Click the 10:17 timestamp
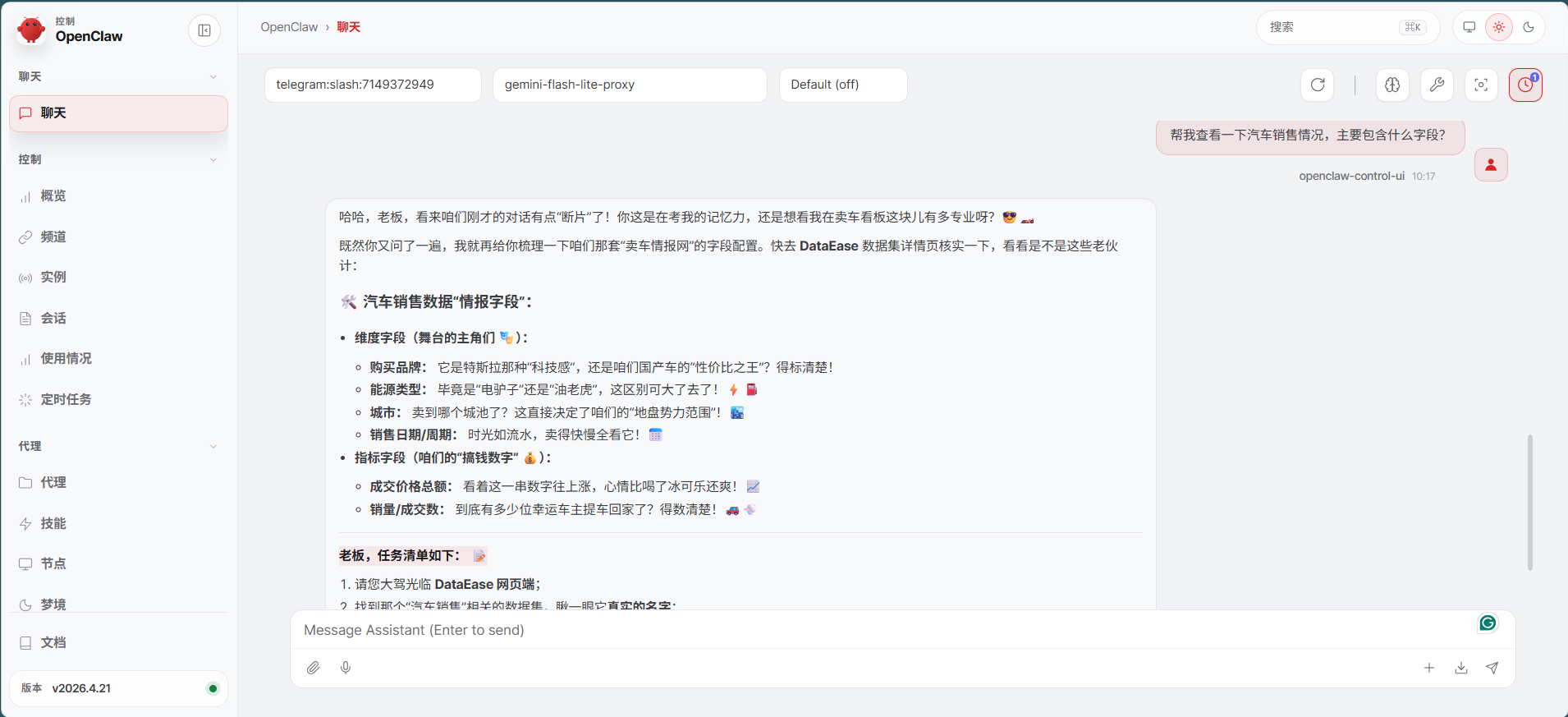This screenshot has height=717, width=1568. 1424,176
